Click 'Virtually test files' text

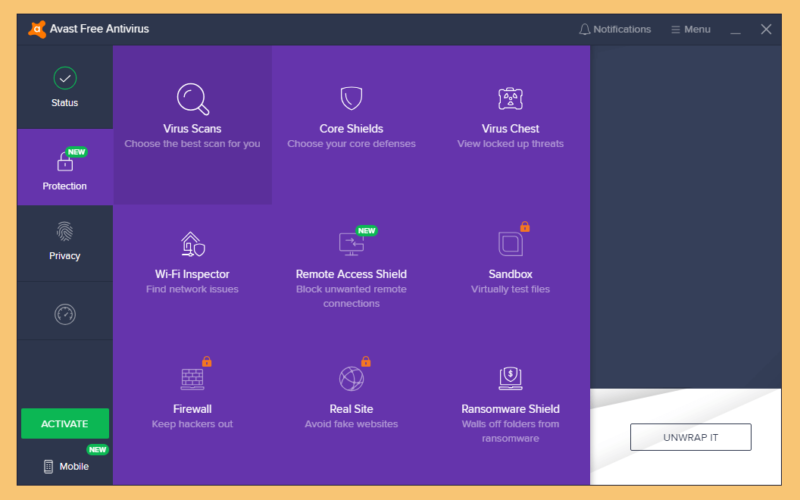tap(510, 289)
